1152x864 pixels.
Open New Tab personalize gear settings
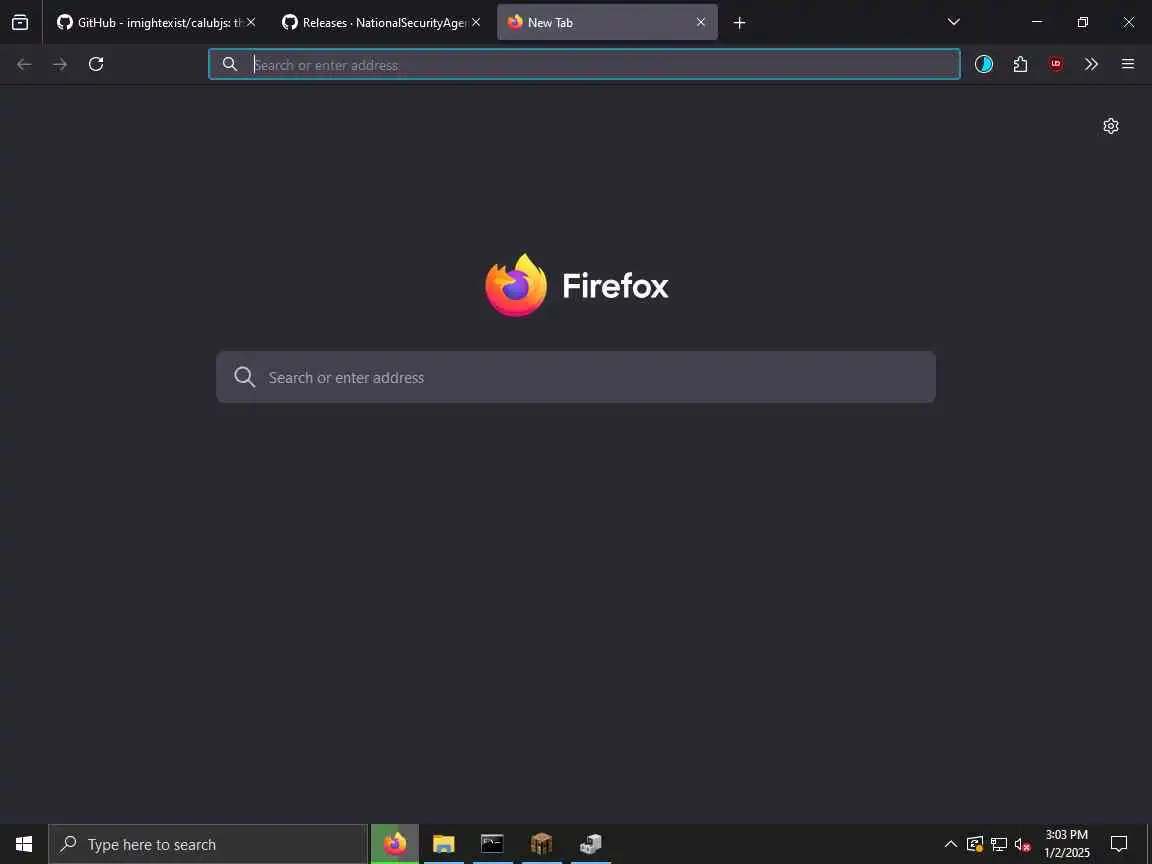click(x=1111, y=126)
